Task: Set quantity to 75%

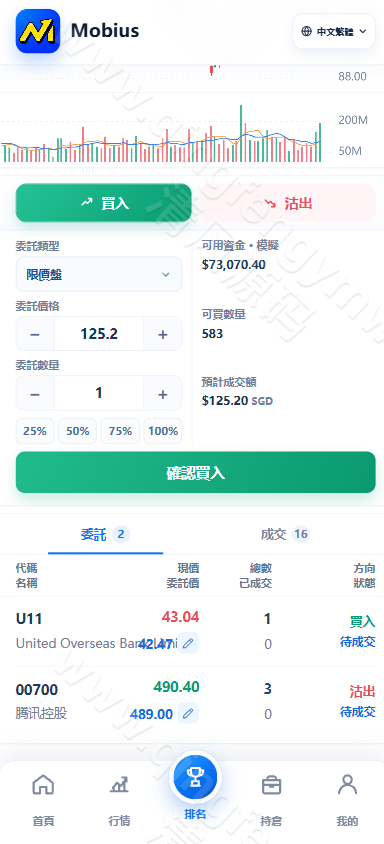Action: (120, 431)
